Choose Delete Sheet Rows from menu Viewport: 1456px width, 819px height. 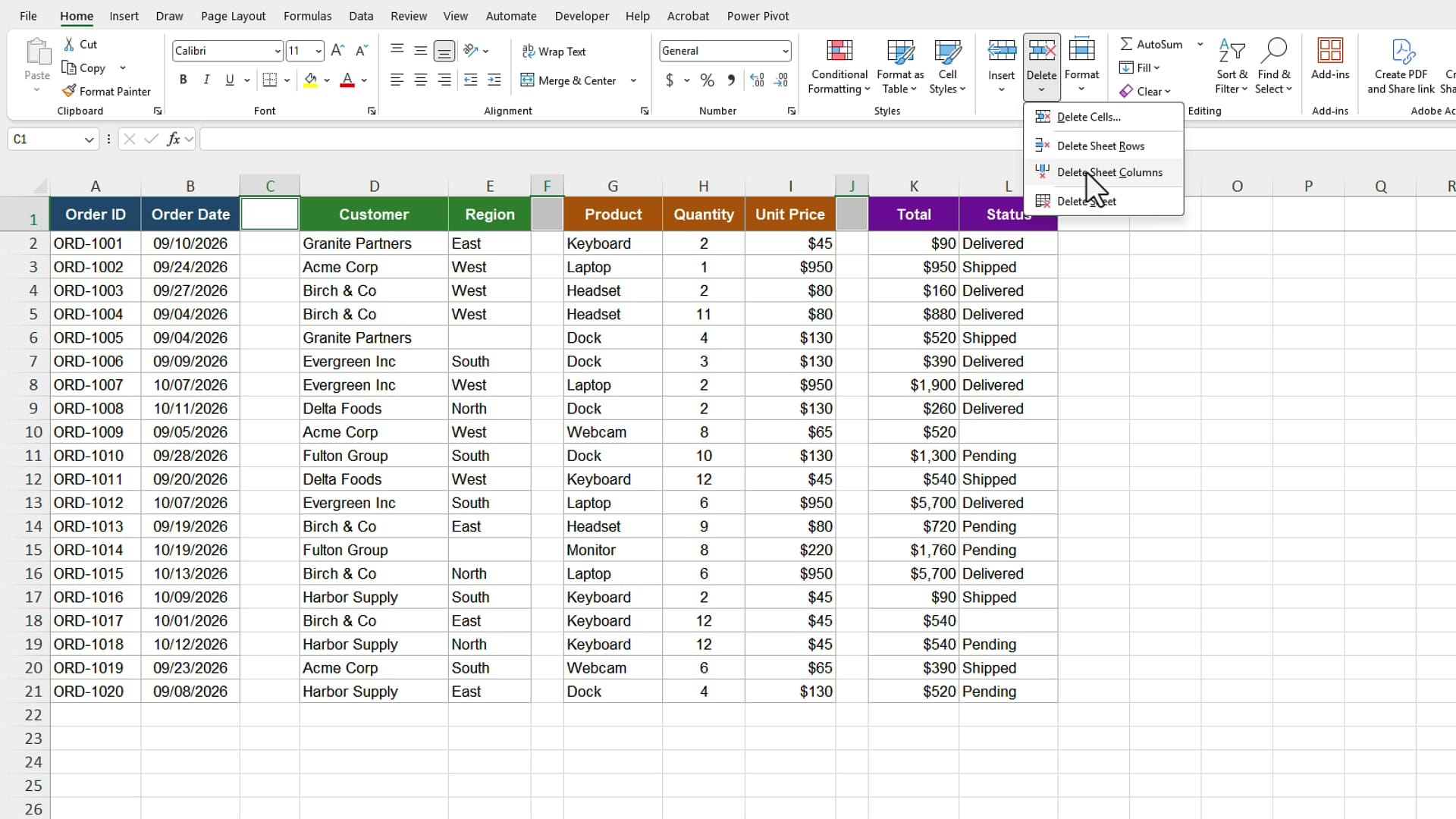click(x=1103, y=146)
